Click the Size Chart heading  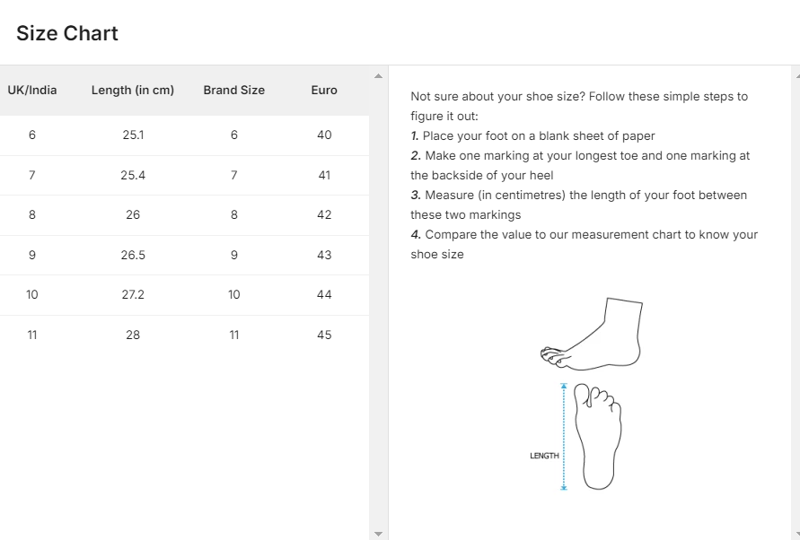[67, 33]
